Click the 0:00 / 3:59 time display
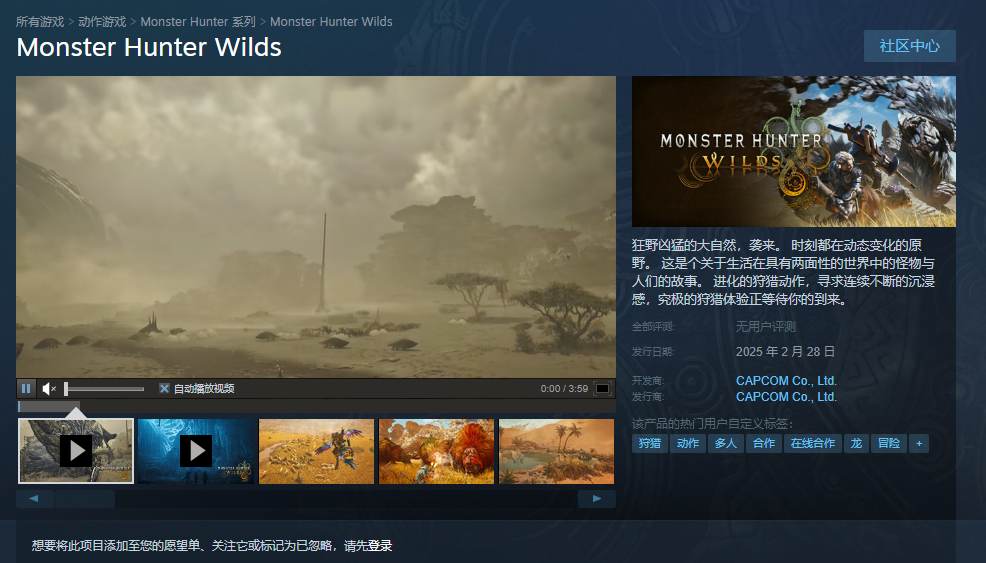Screen dimensions: 986x563 coord(564,389)
